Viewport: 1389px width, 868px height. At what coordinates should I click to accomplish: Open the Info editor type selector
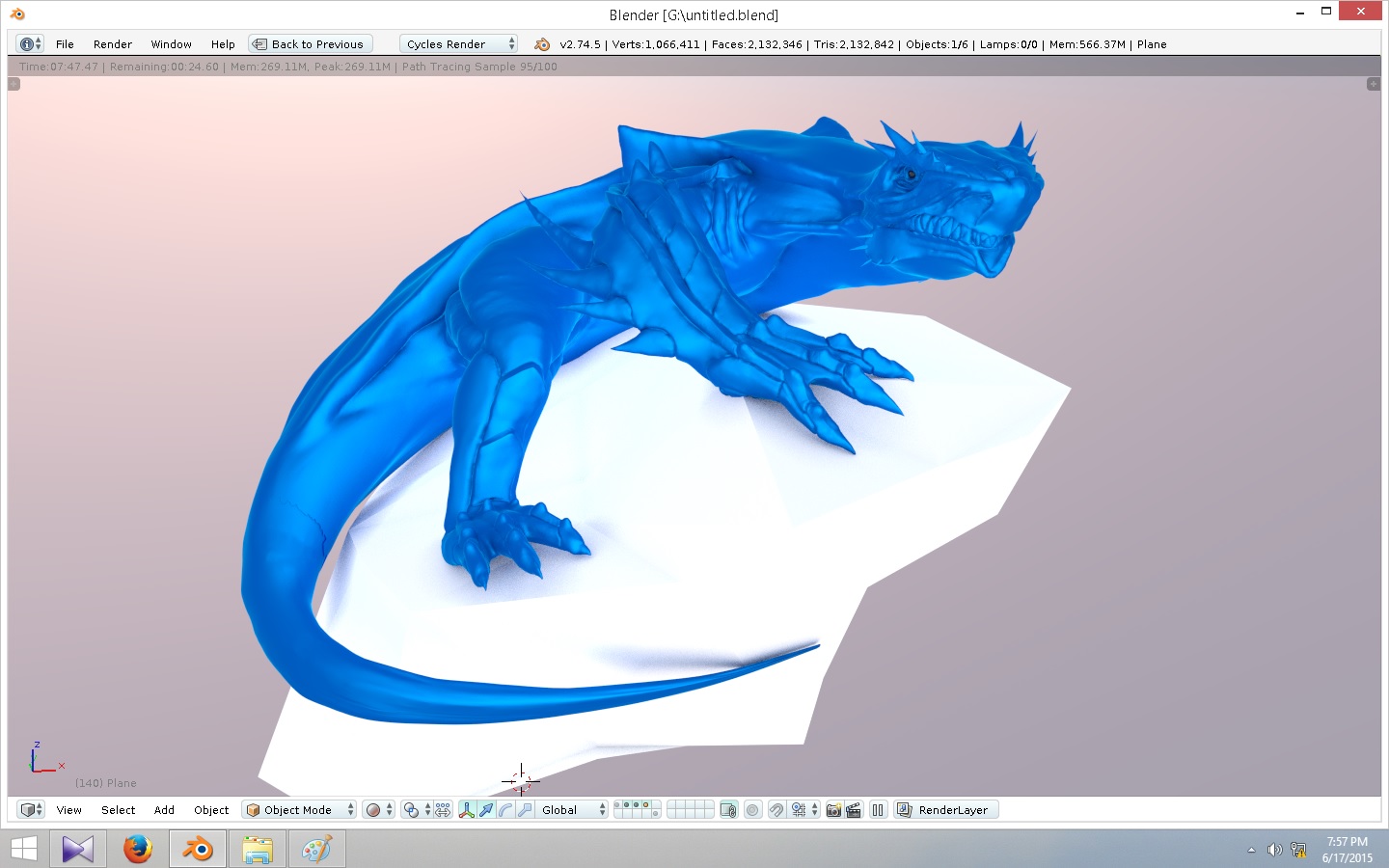(31, 44)
